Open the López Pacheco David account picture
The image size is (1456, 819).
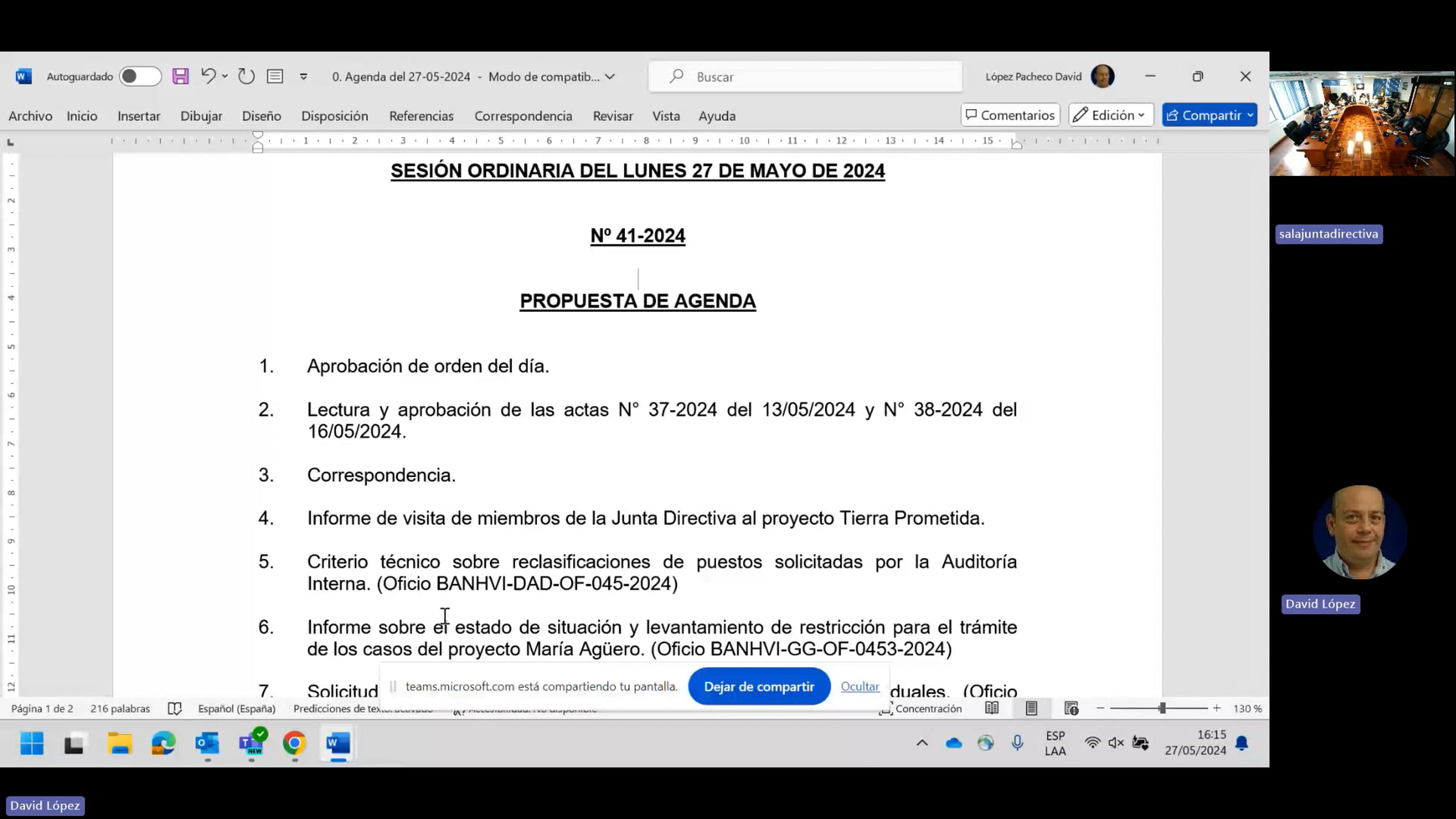click(x=1102, y=76)
